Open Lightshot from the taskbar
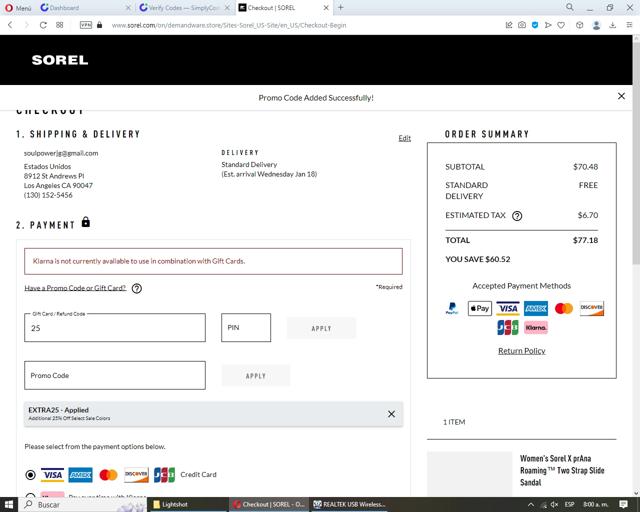 coord(187,505)
